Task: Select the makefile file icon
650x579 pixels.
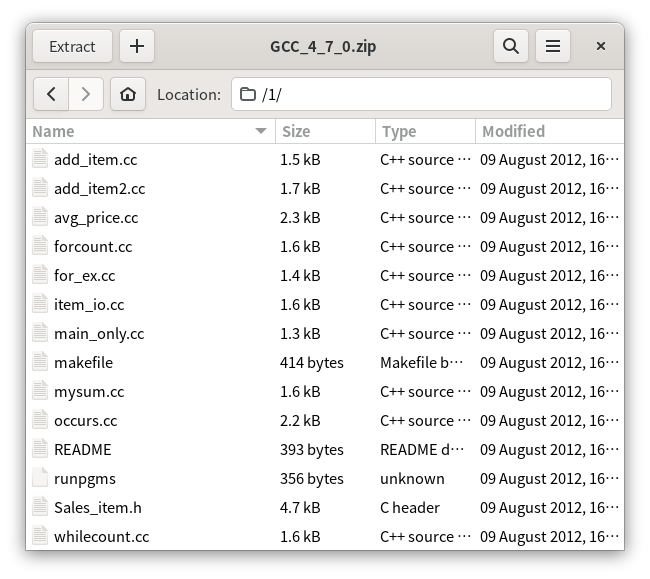Action: tap(40, 362)
